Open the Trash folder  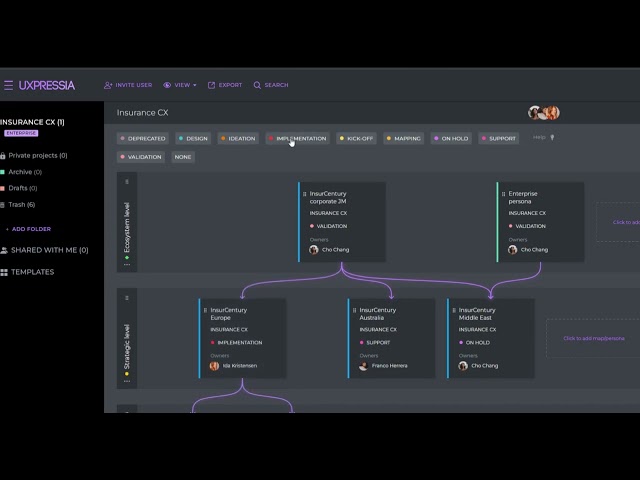[22, 204]
